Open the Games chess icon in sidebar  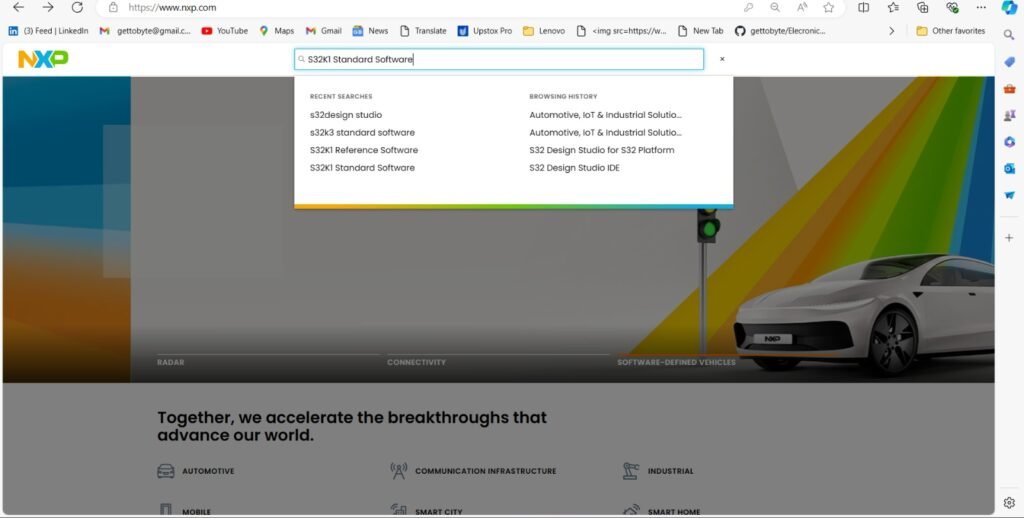pyautogui.click(x=1010, y=115)
